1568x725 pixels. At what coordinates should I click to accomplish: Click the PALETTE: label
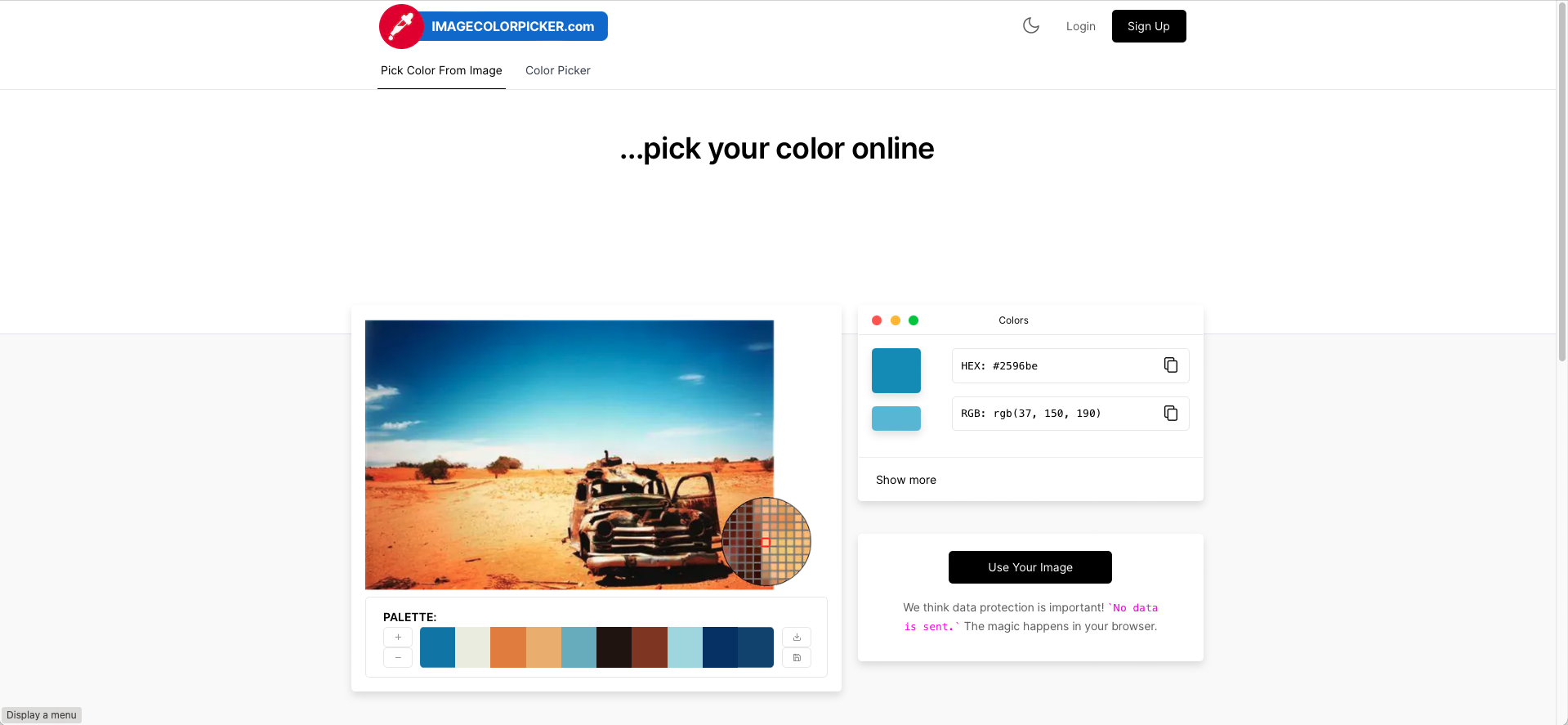[x=410, y=617]
